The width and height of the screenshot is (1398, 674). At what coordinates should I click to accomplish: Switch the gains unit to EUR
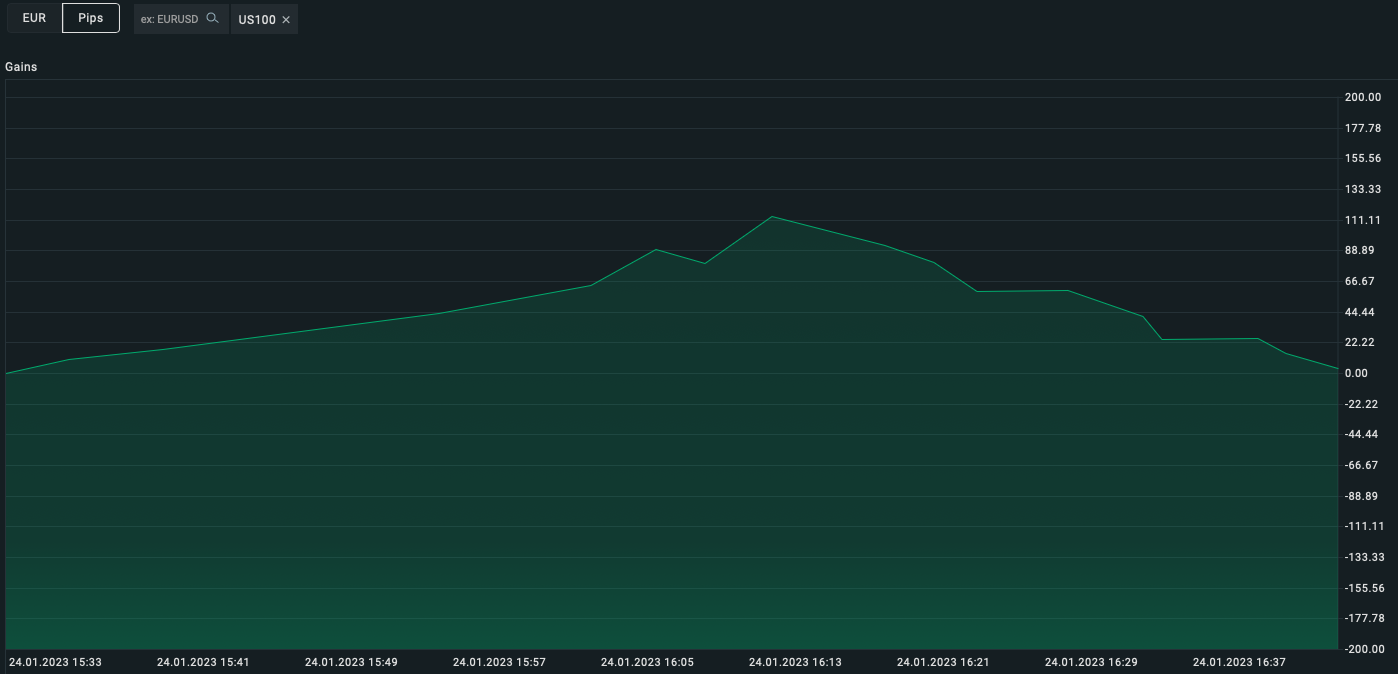coord(34,18)
